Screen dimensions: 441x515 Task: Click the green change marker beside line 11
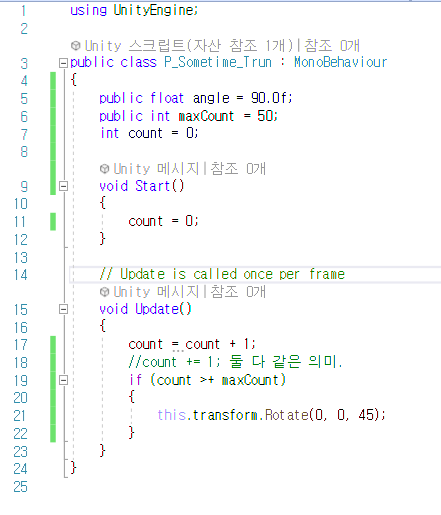[53, 222]
